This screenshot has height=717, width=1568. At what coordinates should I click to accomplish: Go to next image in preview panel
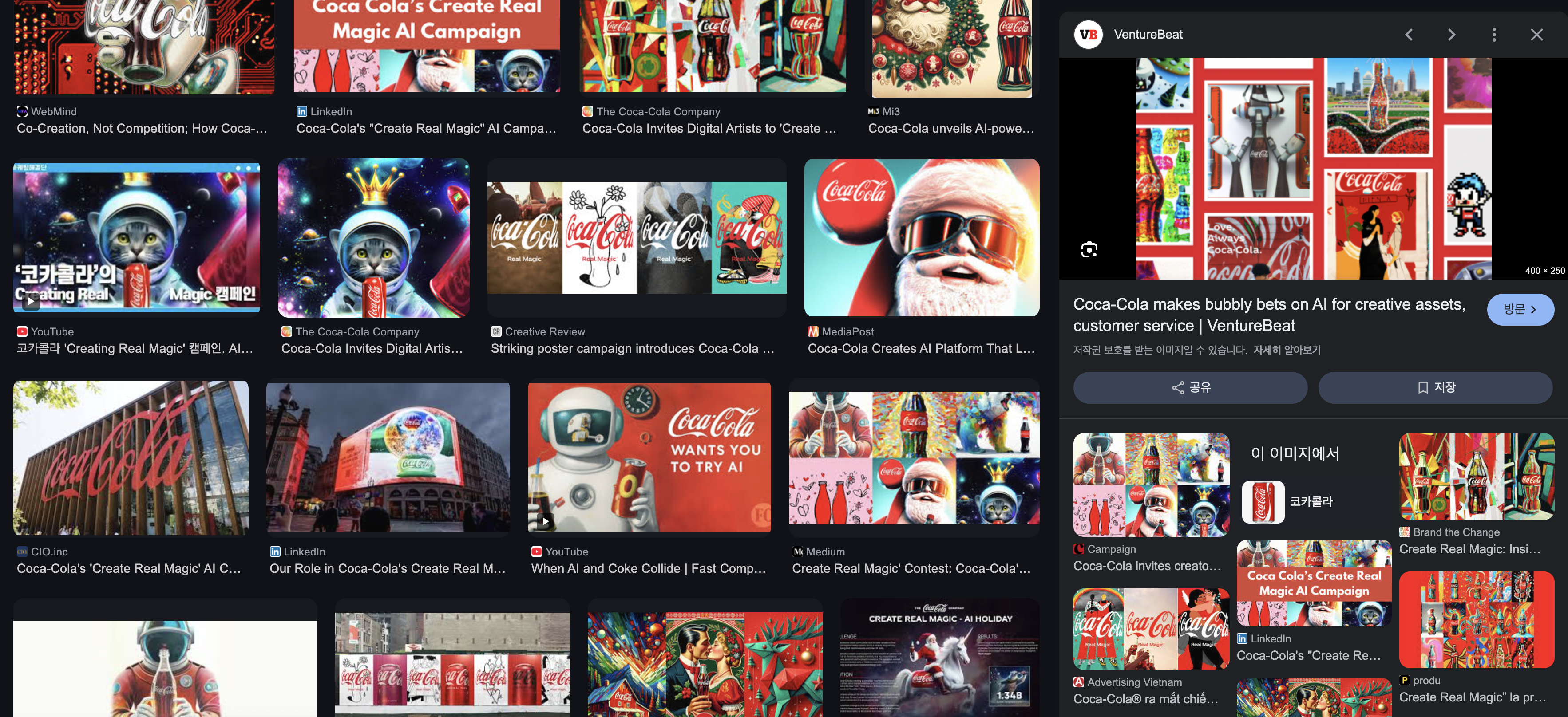(1451, 35)
